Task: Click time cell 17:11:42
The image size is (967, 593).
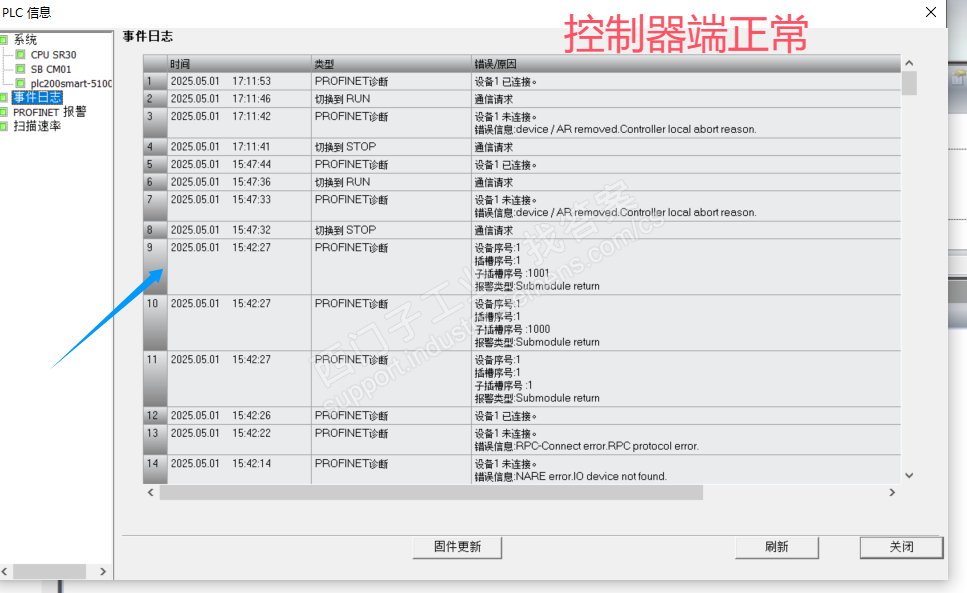Action: click(x=252, y=117)
